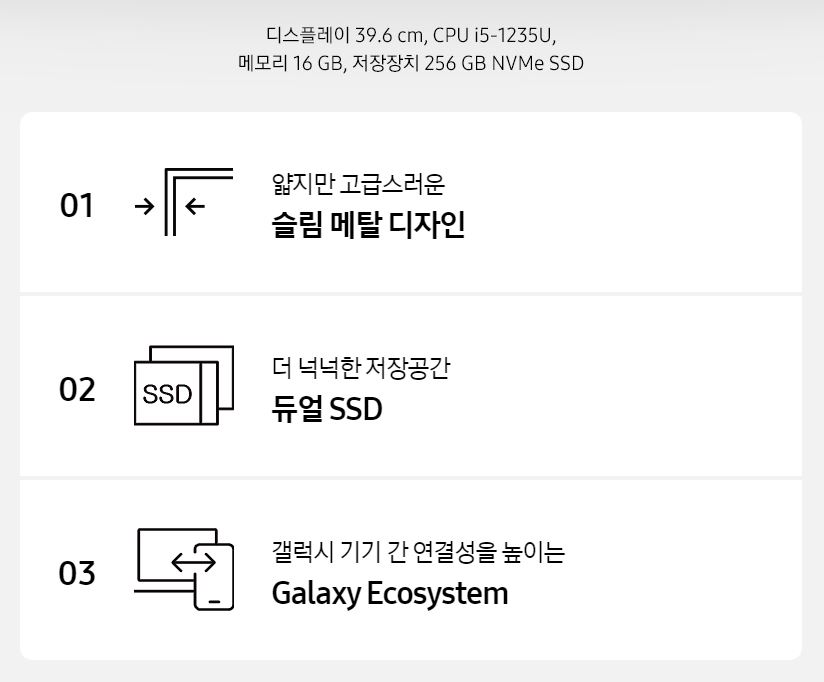824x682 pixels.
Task: Click the number 02 label
Action: (77, 389)
